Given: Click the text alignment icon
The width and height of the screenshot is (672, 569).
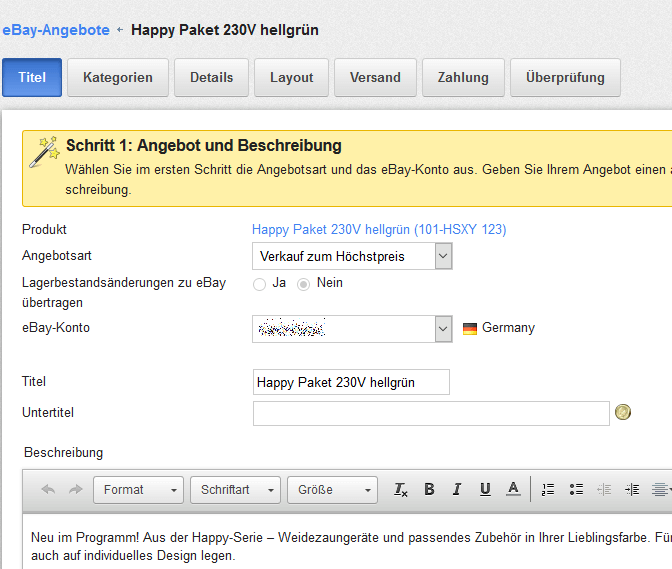Looking at the screenshot, I should (x=660, y=489).
